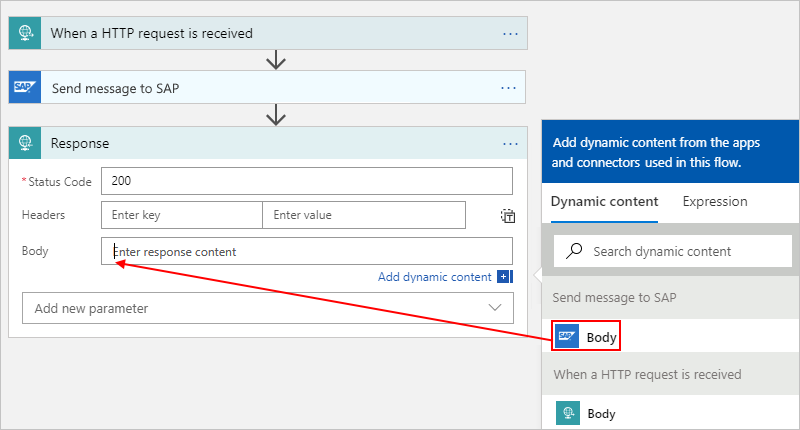
Task: Switch to the Expression tab
Action: tap(715, 201)
